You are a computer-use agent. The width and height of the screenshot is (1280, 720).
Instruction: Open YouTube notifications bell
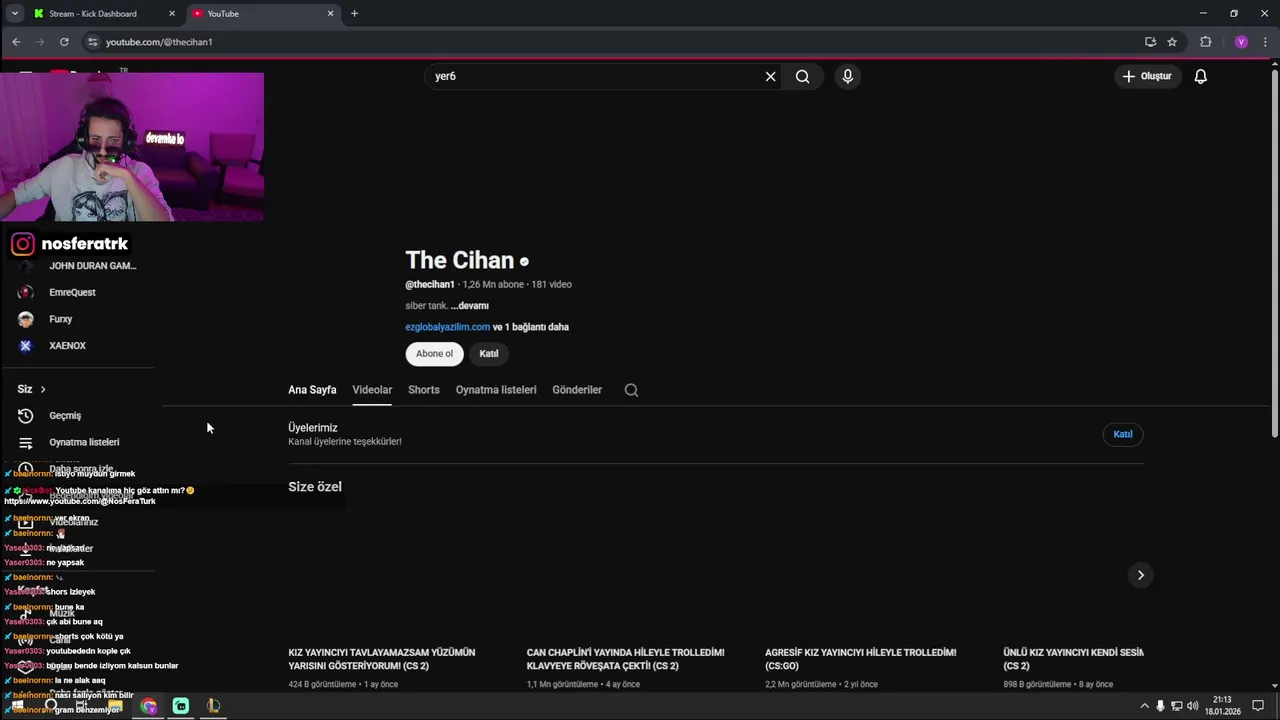1201,76
